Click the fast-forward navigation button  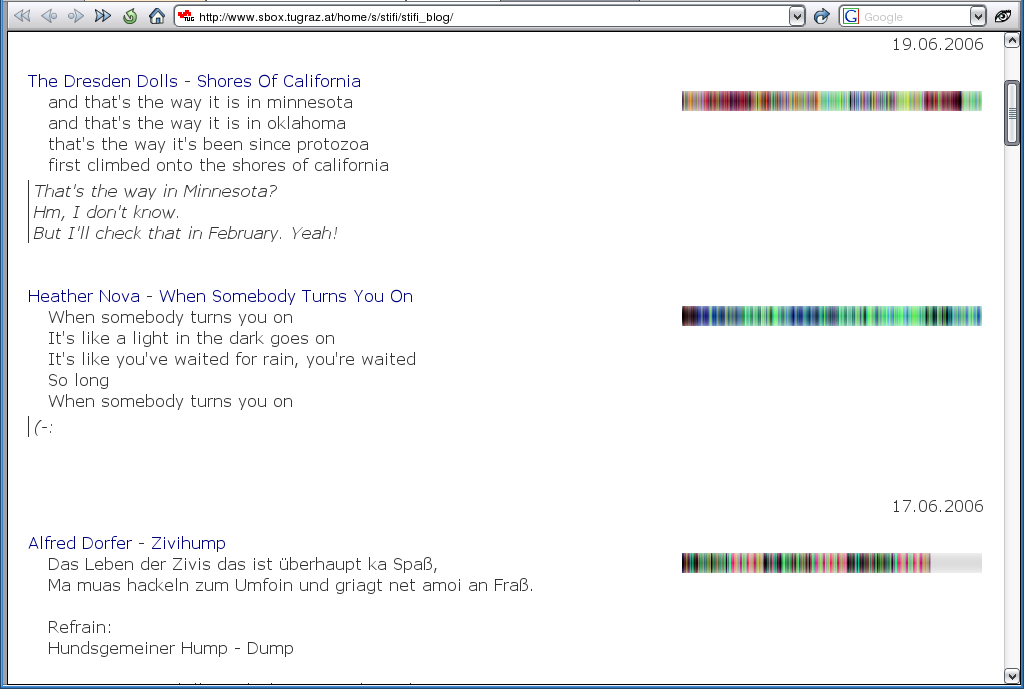[x=103, y=16]
